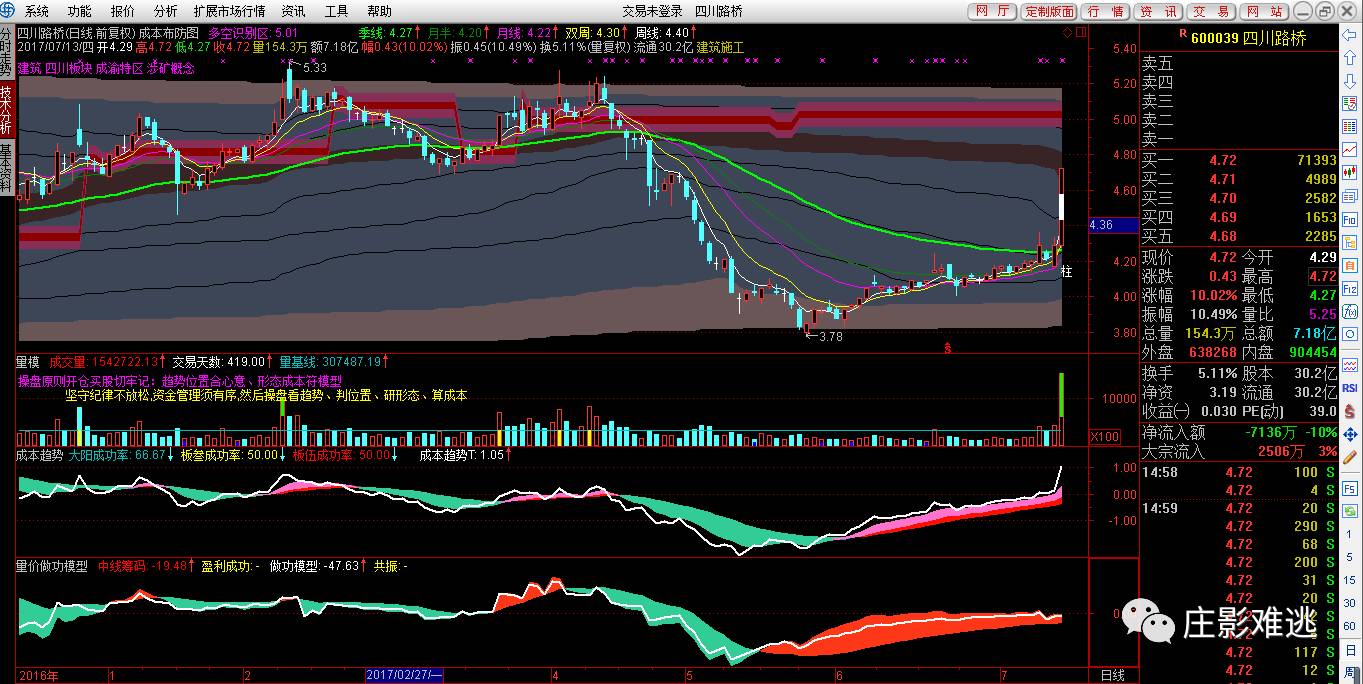Select the 5-minute period button
Screen dimensions: 1363x684
(x=1349, y=556)
